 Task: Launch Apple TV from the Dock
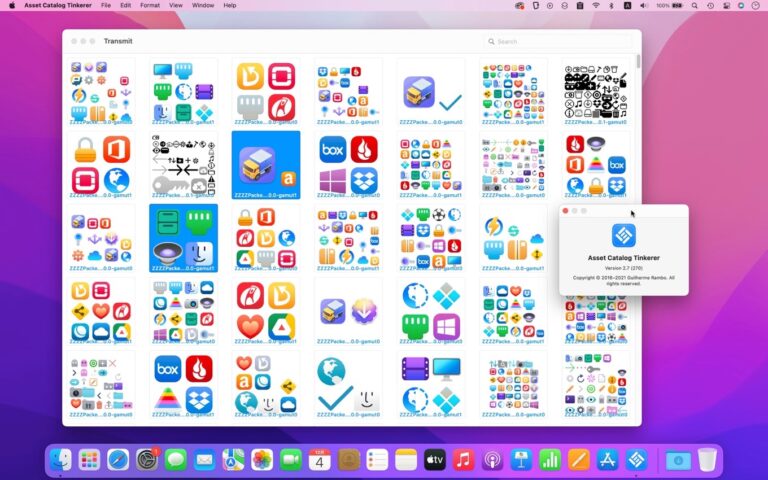[x=434, y=459]
